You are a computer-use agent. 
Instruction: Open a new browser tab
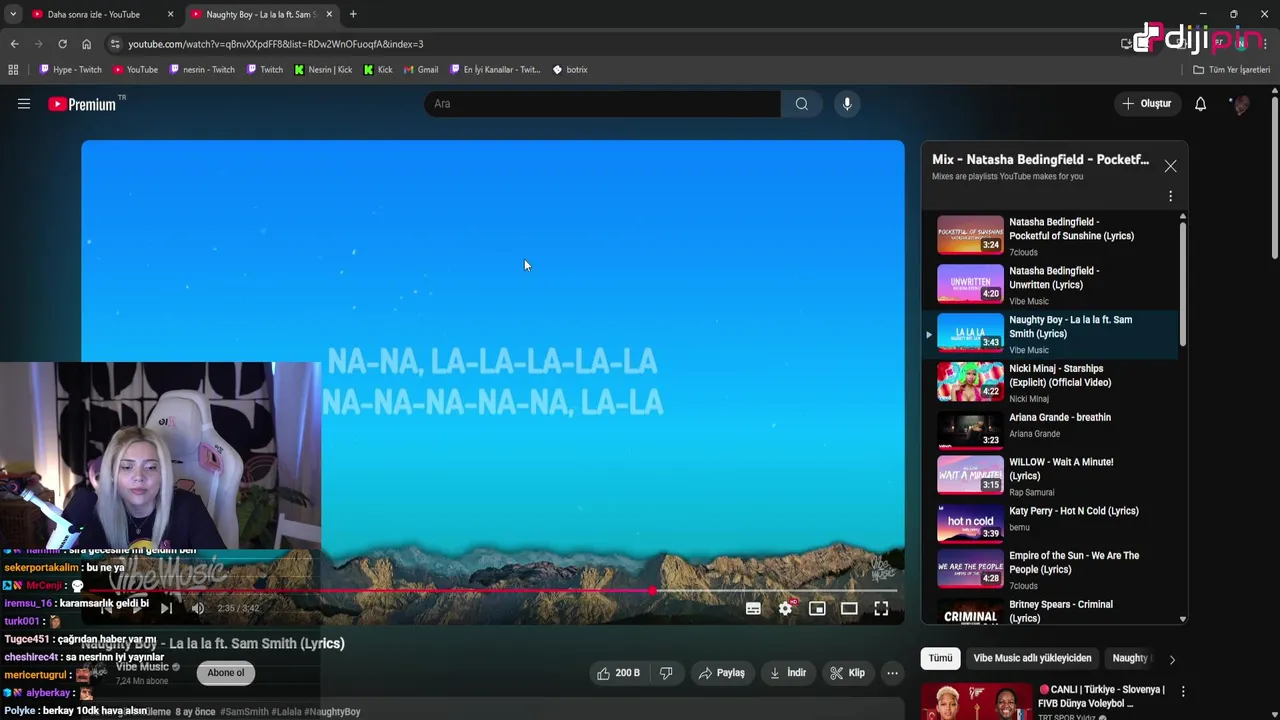coord(353,14)
